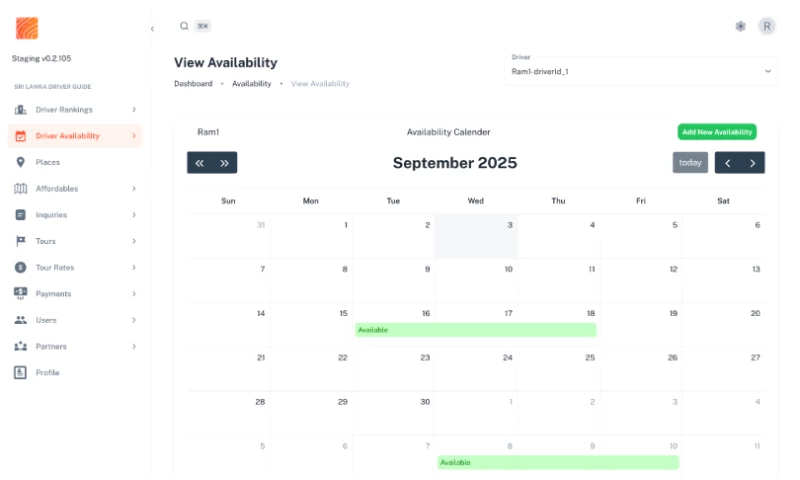Select Users menu label
This screenshot has height=480, width=800.
click(46, 320)
